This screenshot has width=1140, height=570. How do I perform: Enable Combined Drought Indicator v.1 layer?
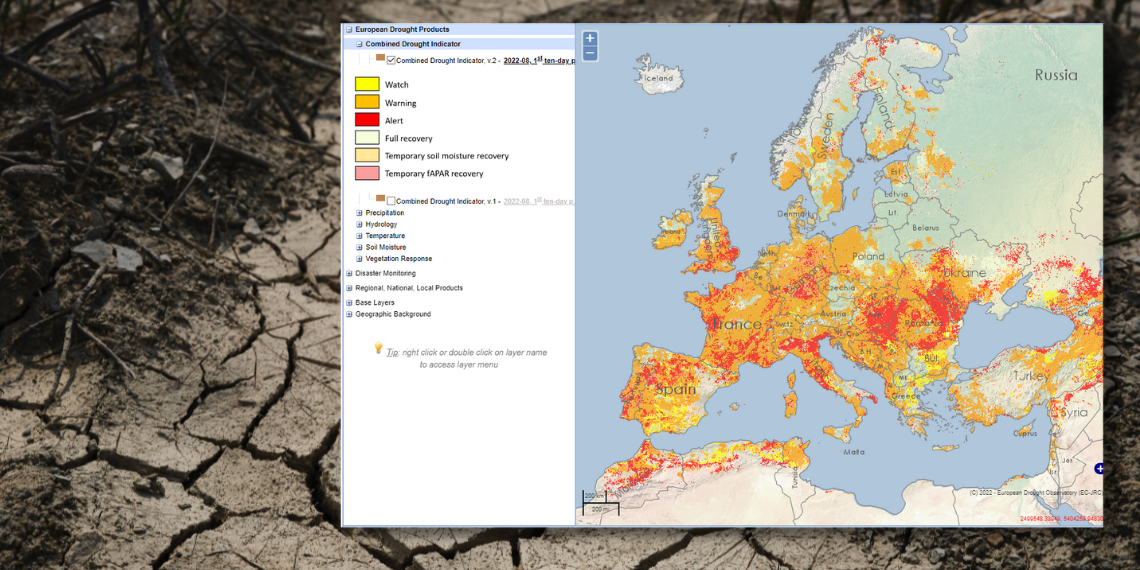point(391,201)
